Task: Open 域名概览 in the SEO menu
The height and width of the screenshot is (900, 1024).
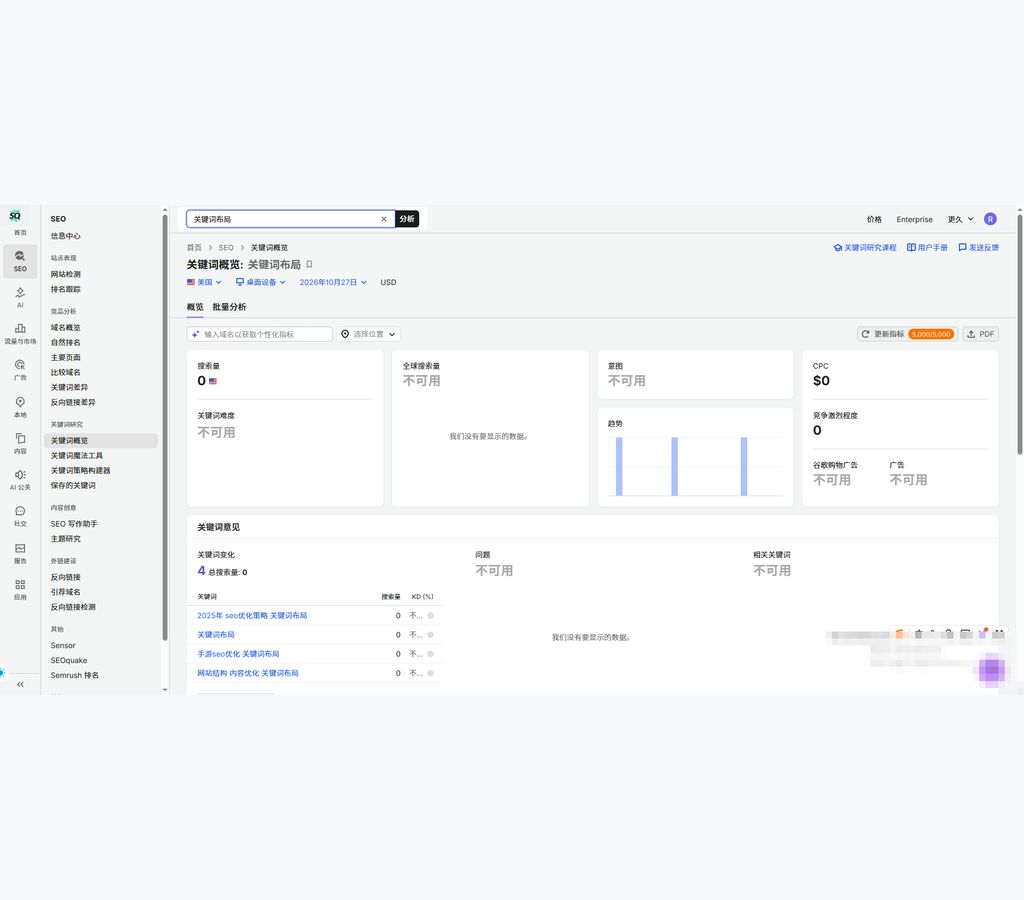Action: (65, 327)
